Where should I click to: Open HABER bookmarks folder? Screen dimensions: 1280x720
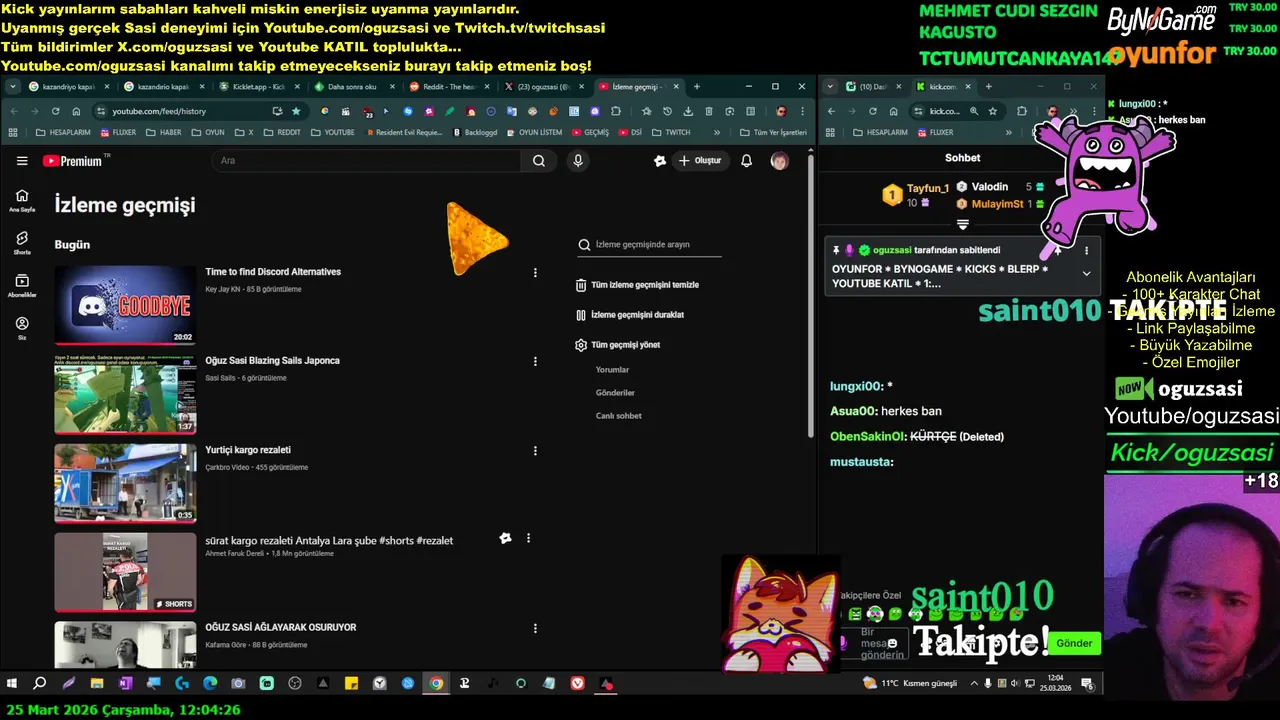point(163,132)
